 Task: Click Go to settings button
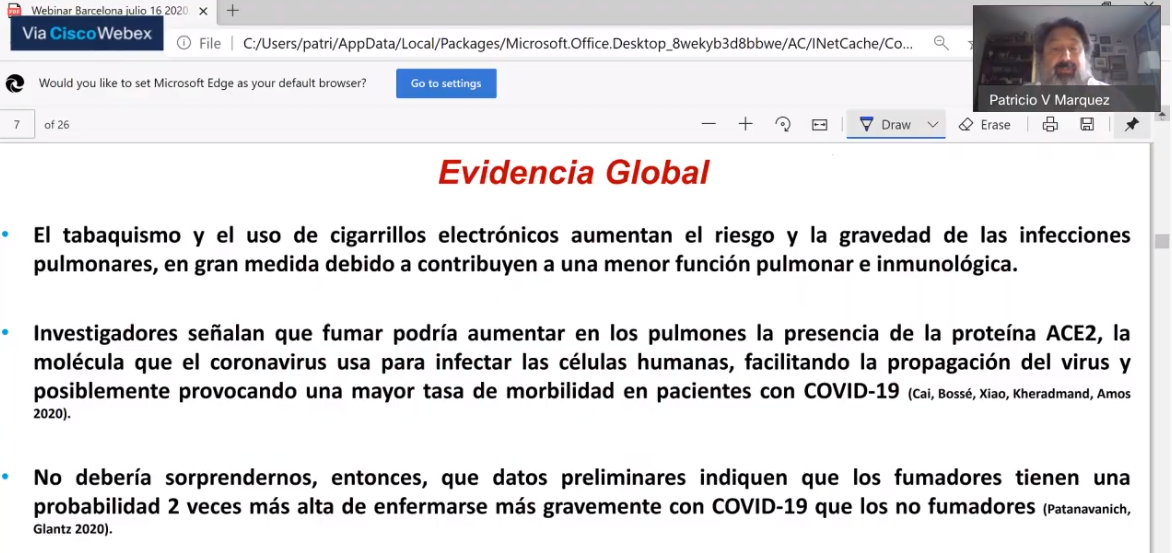tap(446, 84)
